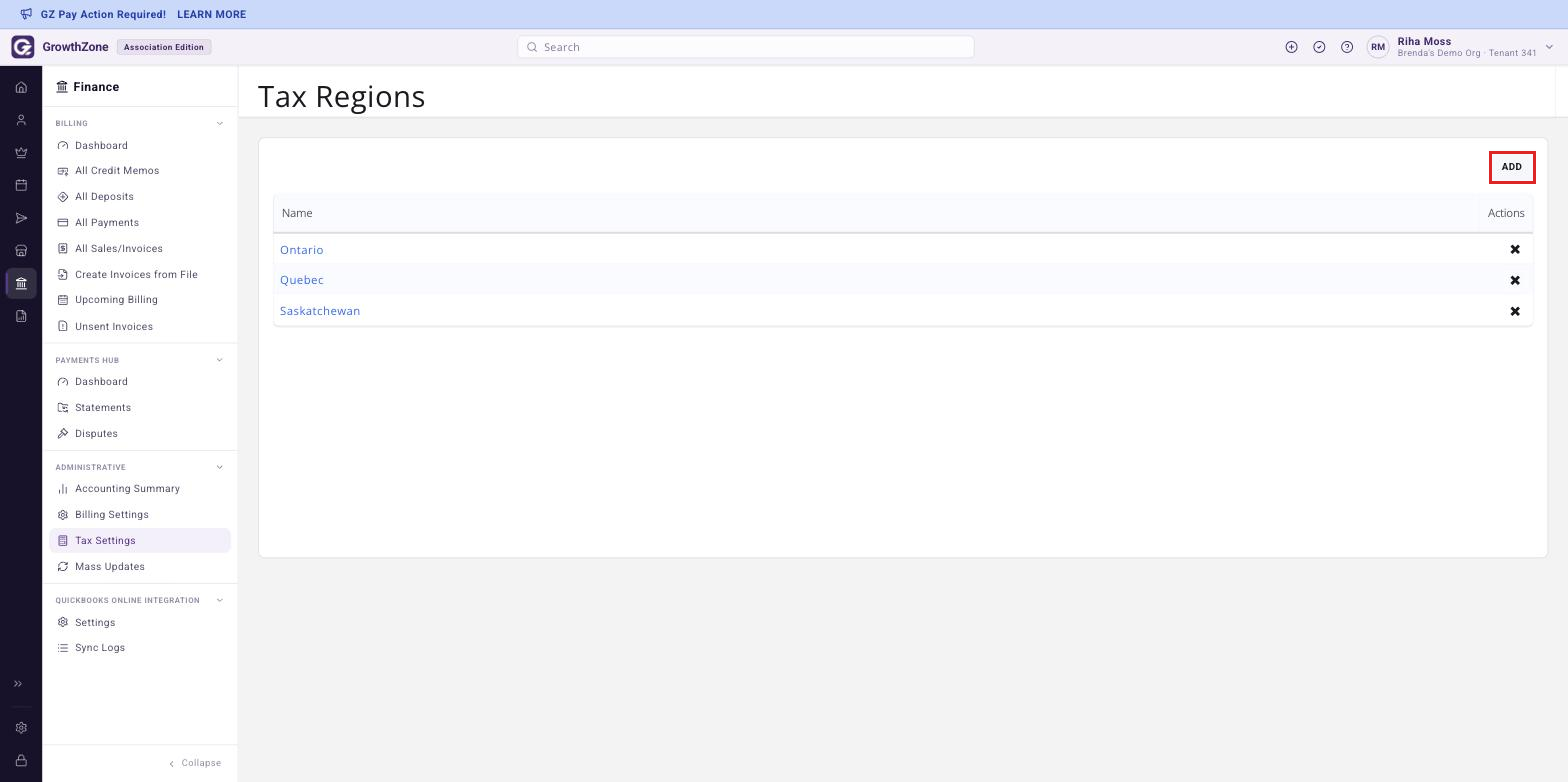Collapse the Finance sidebar panel
The width and height of the screenshot is (1568, 782).
(x=195, y=763)
